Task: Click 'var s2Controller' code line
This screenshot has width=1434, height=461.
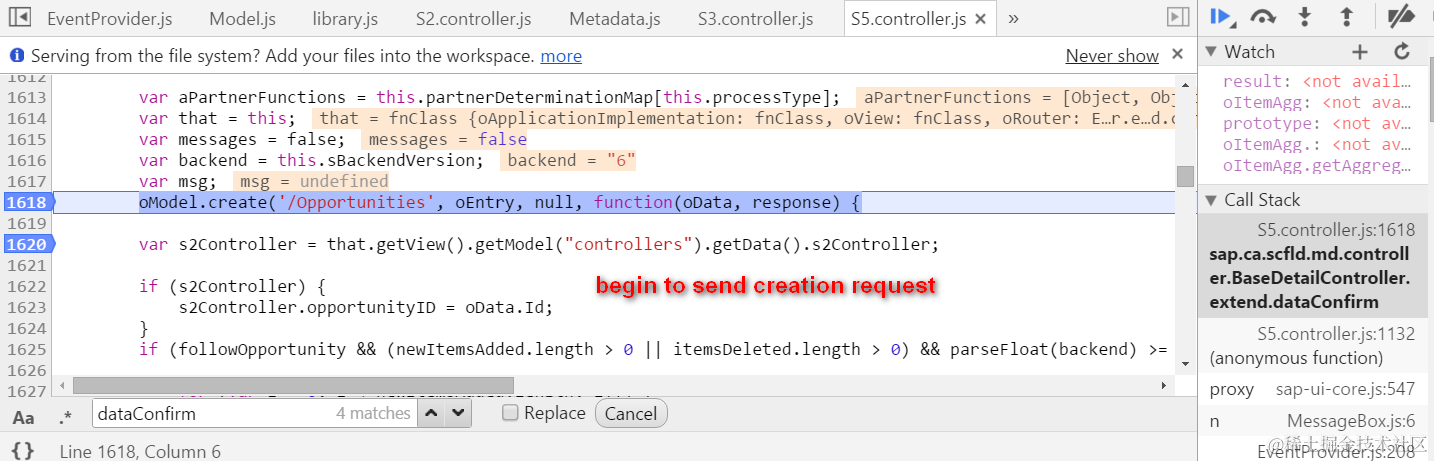Action: point(539,245)
